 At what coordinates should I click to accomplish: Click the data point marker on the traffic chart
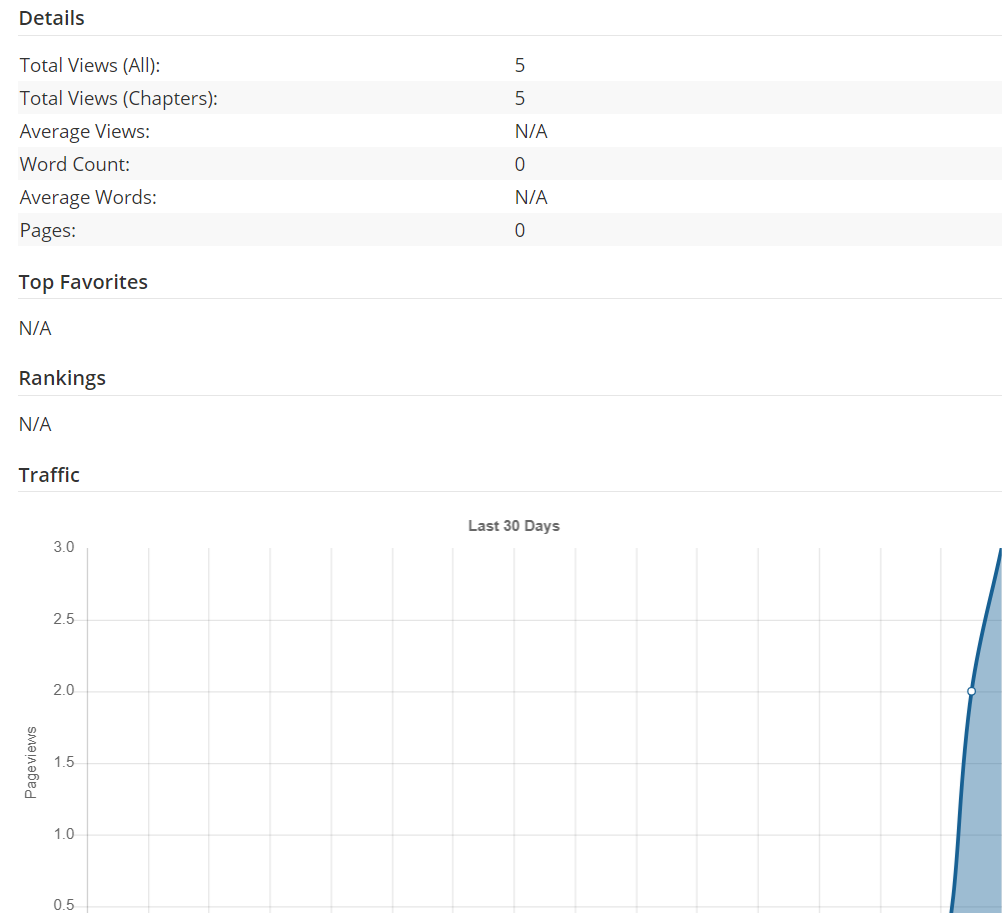pos(971,691)
